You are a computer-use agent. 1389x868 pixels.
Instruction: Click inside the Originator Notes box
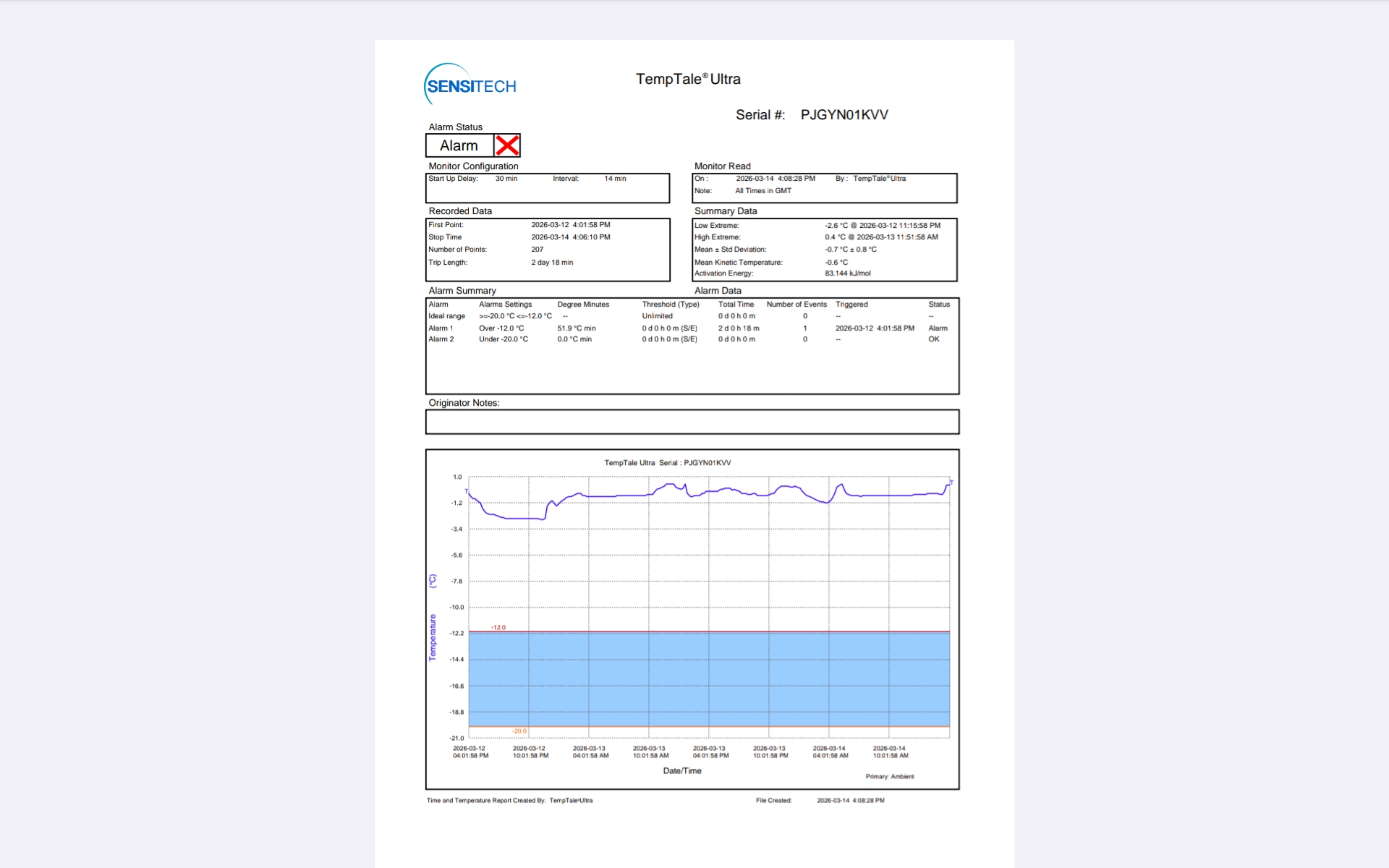coord(692,422)
